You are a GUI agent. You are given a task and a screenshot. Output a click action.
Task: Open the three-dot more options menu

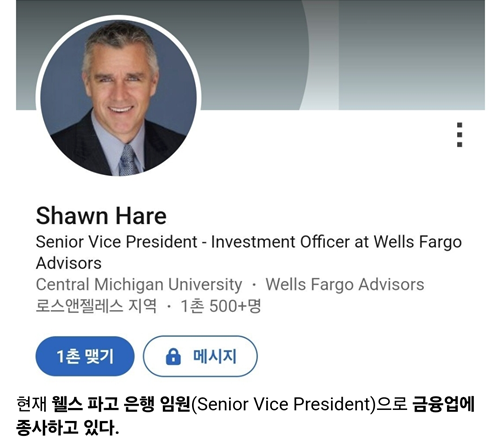tap(459, 135)
